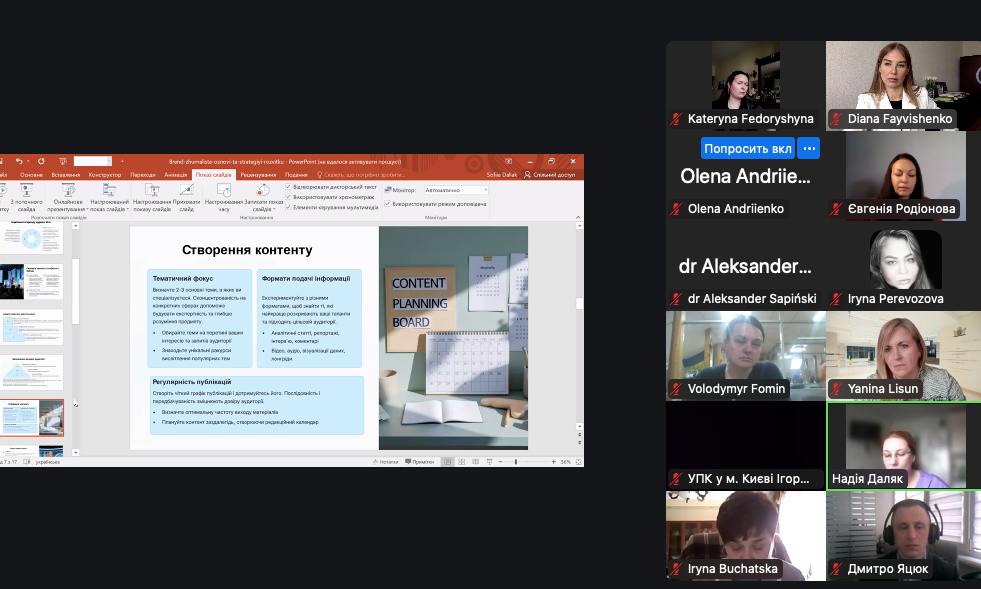
Task: Click Fit slide to window icon
Action: pyautogui.click(x=579, y=462)
